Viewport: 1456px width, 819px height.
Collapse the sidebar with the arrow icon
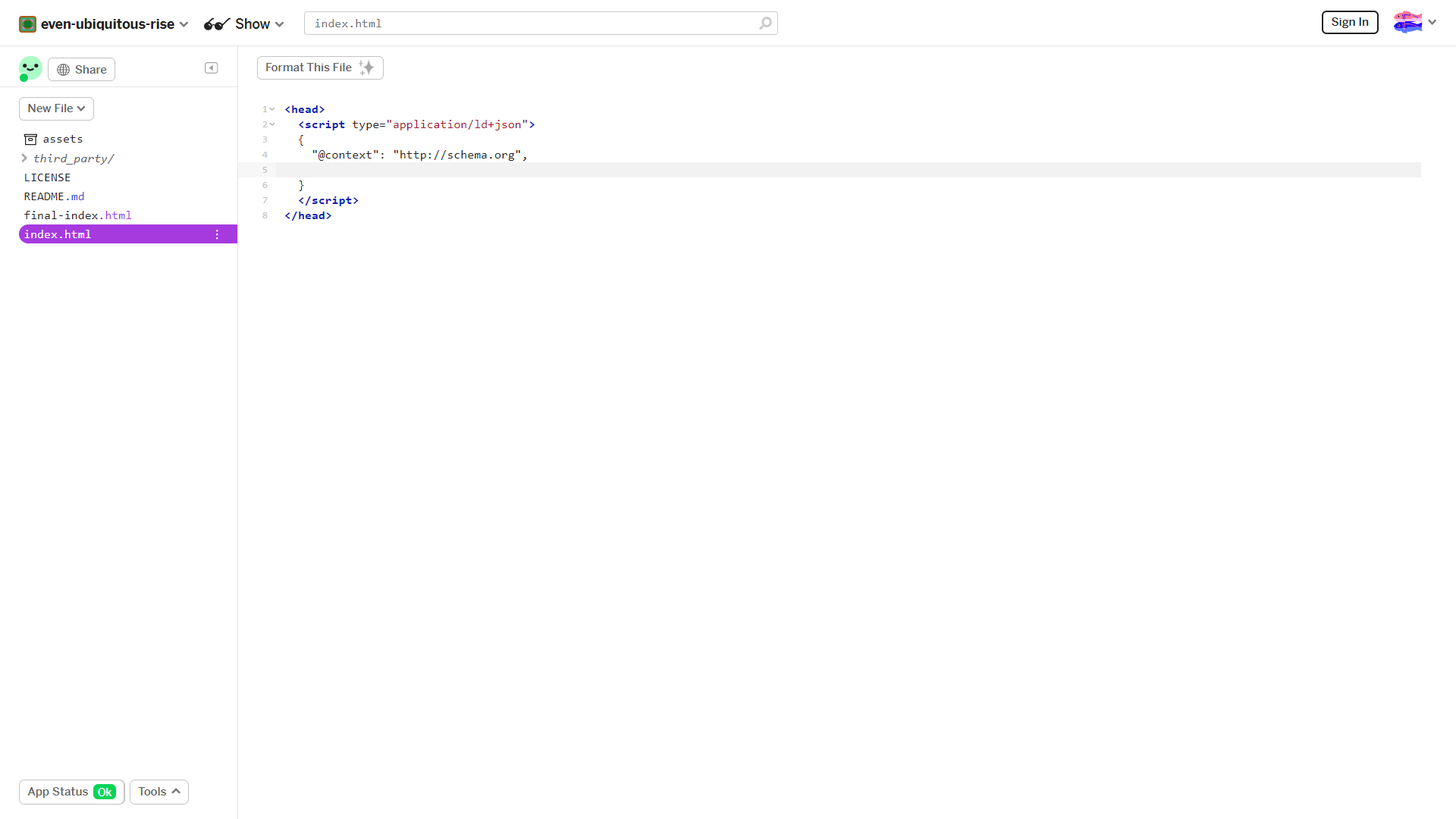point(212,68)
